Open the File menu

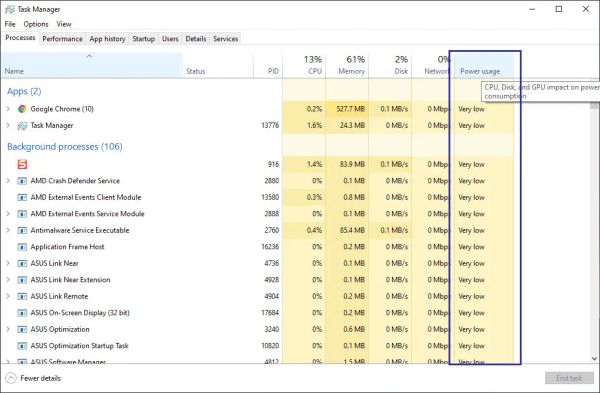click(10, 24)
